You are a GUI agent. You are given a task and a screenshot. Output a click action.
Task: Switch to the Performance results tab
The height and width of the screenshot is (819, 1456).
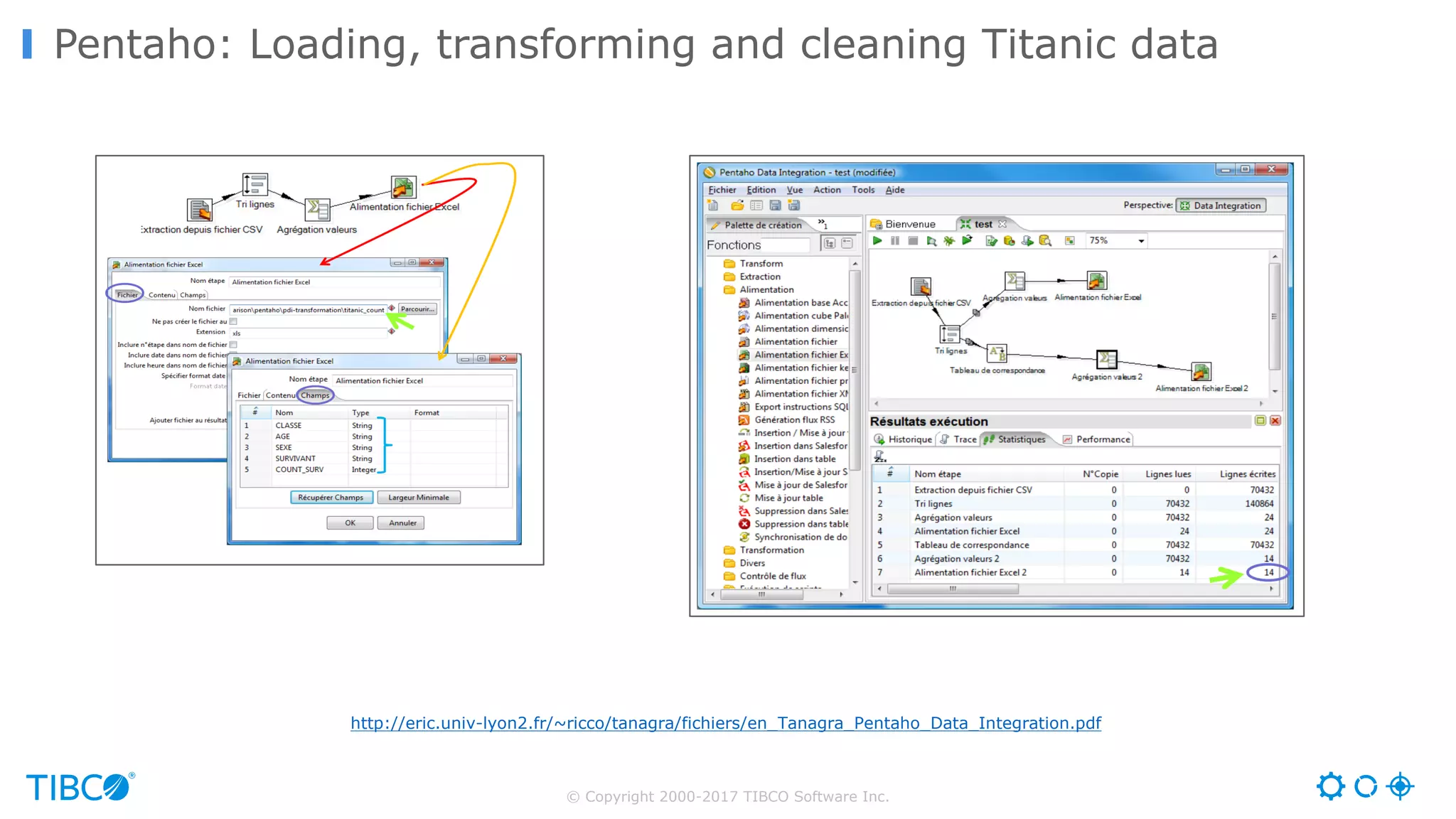1096,439
